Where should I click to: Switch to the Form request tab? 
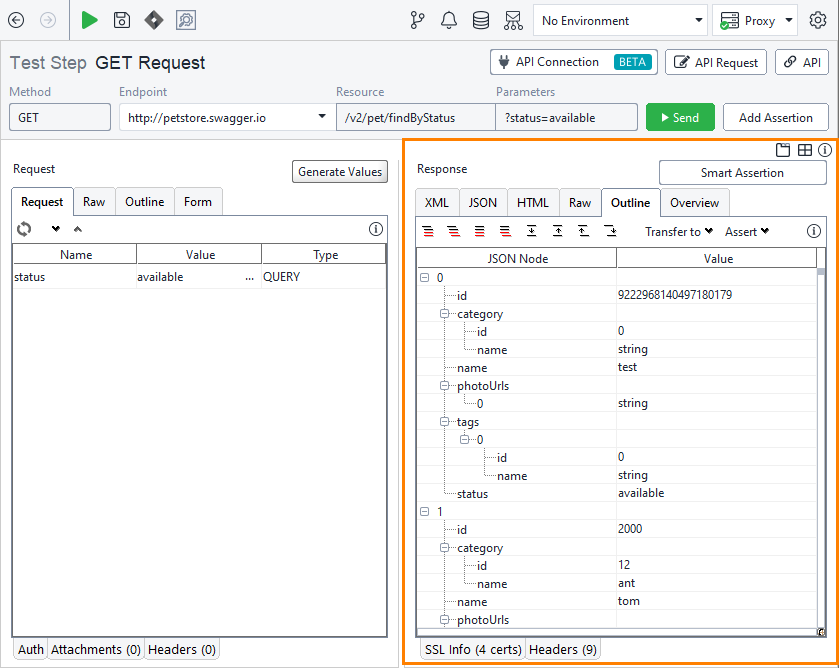click(197, 202)
